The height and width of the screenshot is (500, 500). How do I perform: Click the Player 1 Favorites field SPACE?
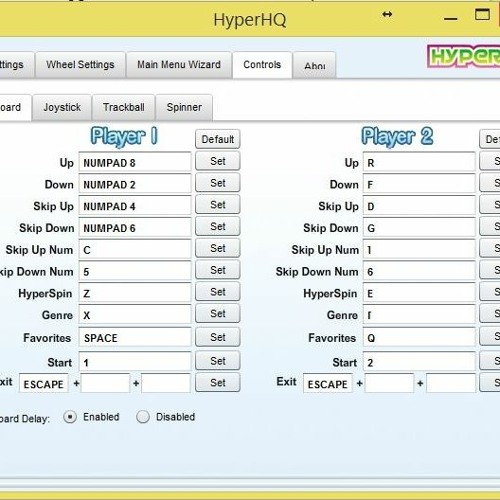pos(135,337)
